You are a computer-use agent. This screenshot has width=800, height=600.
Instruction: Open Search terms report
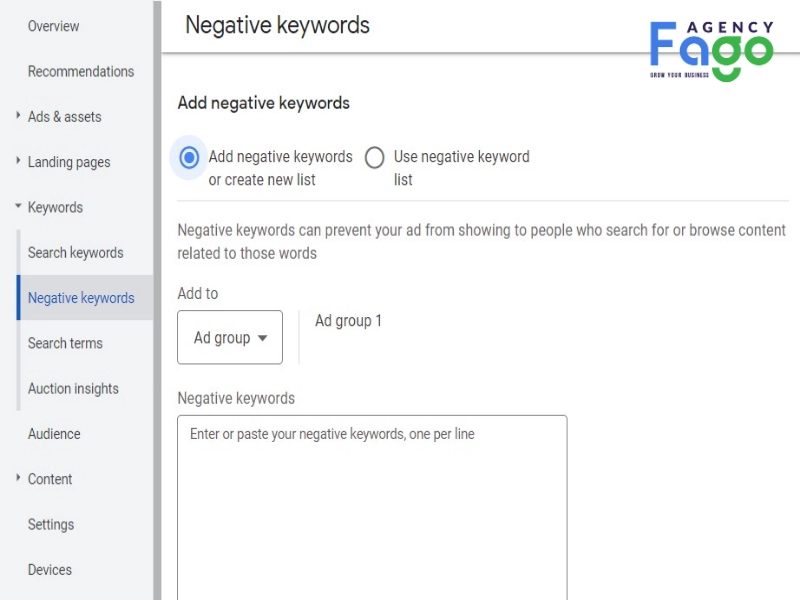tap(65, 343)
